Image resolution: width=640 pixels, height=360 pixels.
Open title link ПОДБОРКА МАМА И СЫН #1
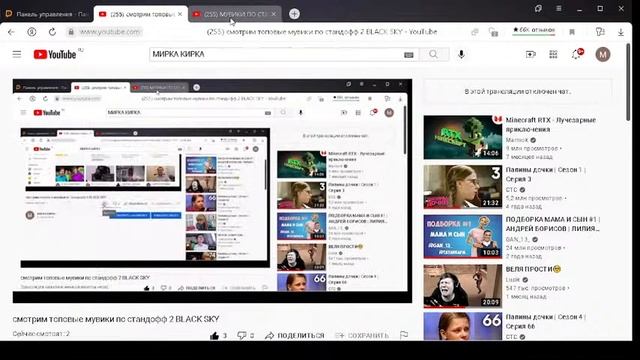pyautogui.click(x=552, y=224)
